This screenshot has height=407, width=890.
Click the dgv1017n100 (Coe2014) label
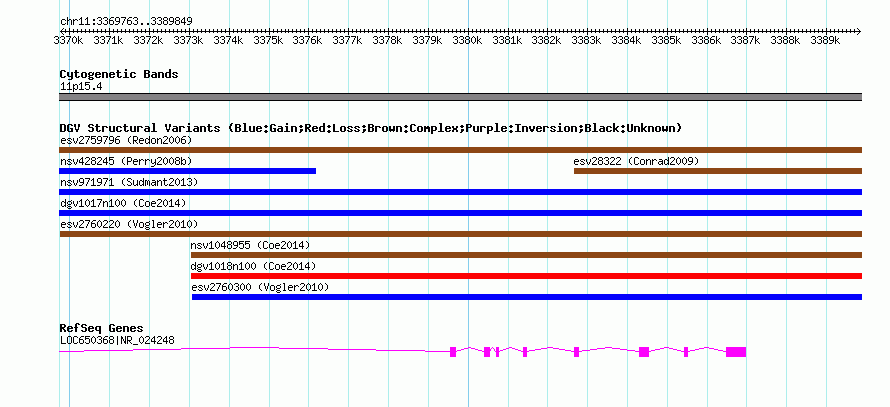coord(123,203)
